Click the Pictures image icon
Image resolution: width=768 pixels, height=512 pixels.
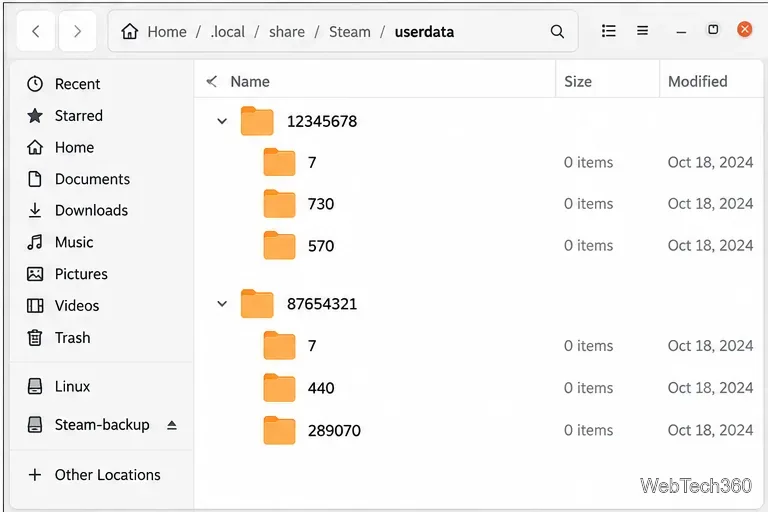(x=35, y=274)
